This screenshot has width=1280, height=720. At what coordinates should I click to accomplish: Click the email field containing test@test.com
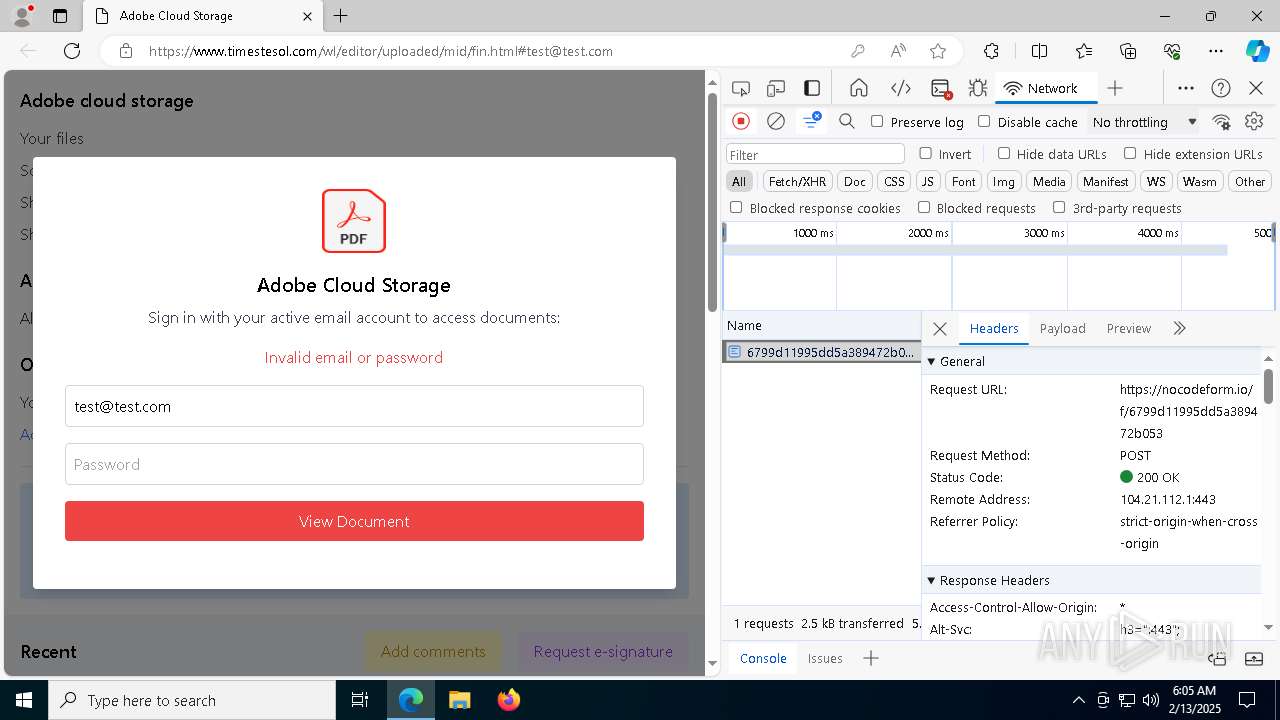[354, 406]
